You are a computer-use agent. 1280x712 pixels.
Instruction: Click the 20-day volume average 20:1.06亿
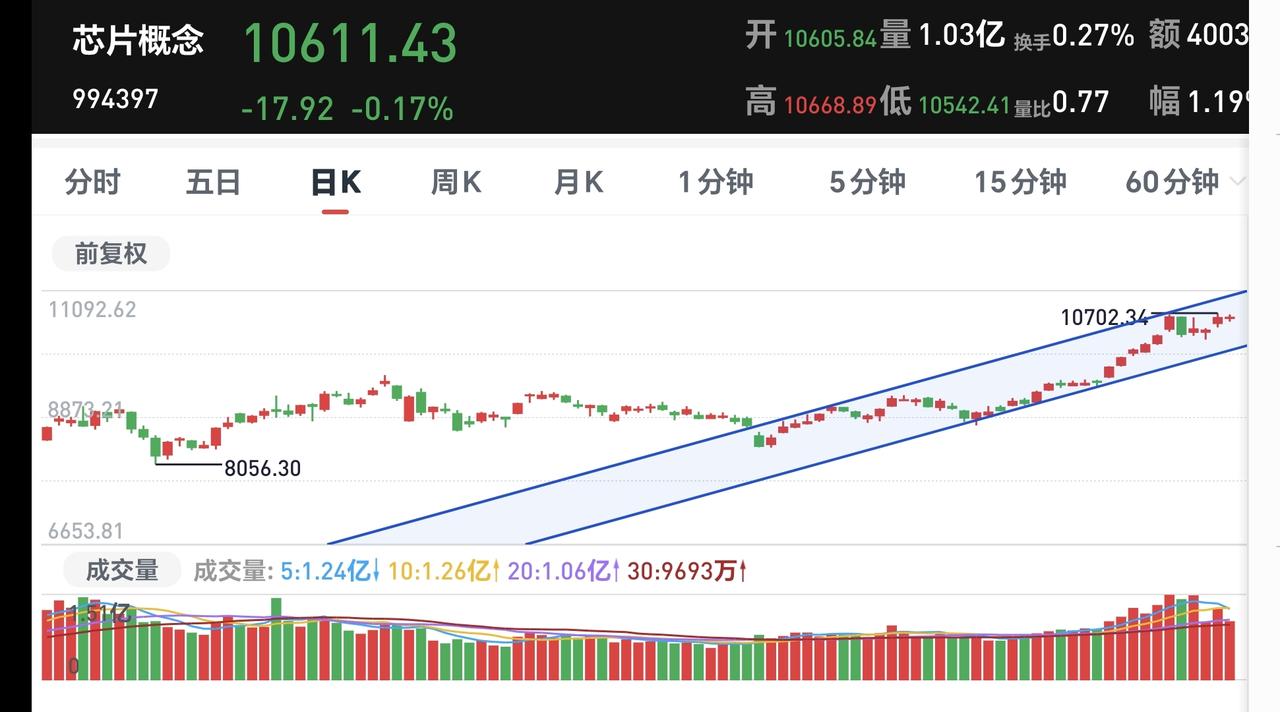click(564, 571)
